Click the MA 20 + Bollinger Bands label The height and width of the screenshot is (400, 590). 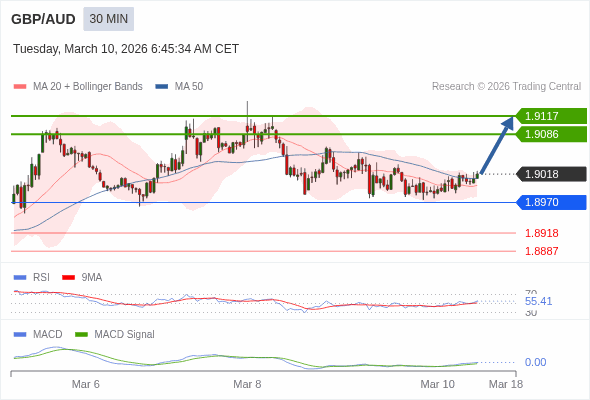pos(88,87)
